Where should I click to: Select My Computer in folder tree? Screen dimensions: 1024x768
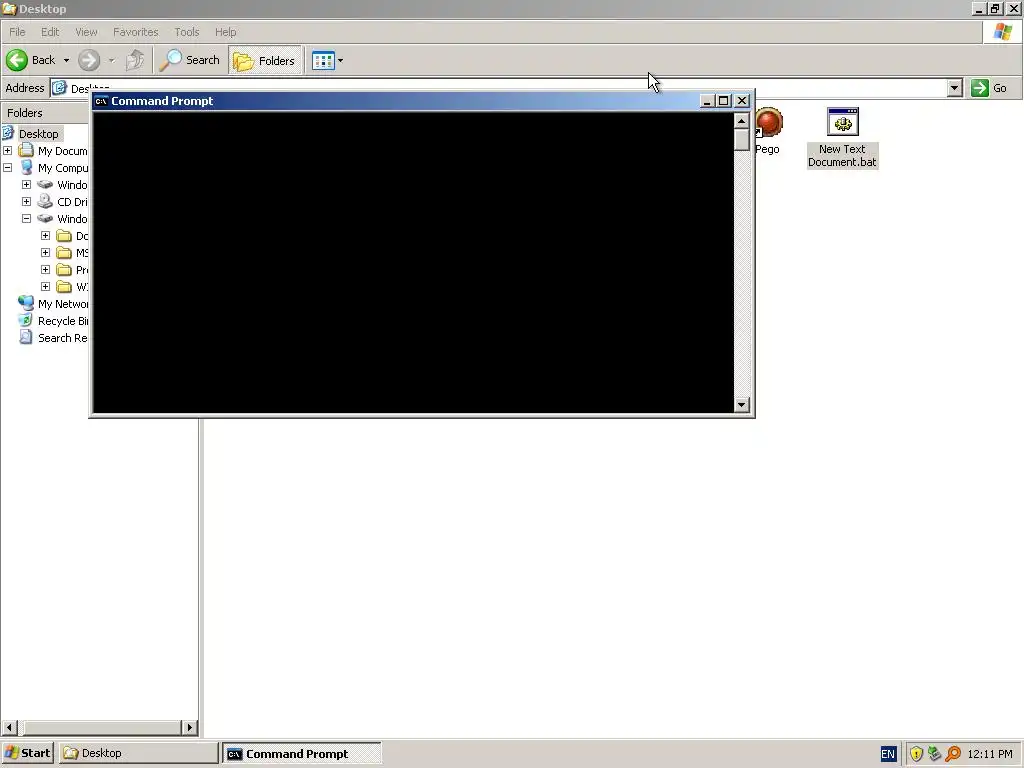(x=63, y=168)
